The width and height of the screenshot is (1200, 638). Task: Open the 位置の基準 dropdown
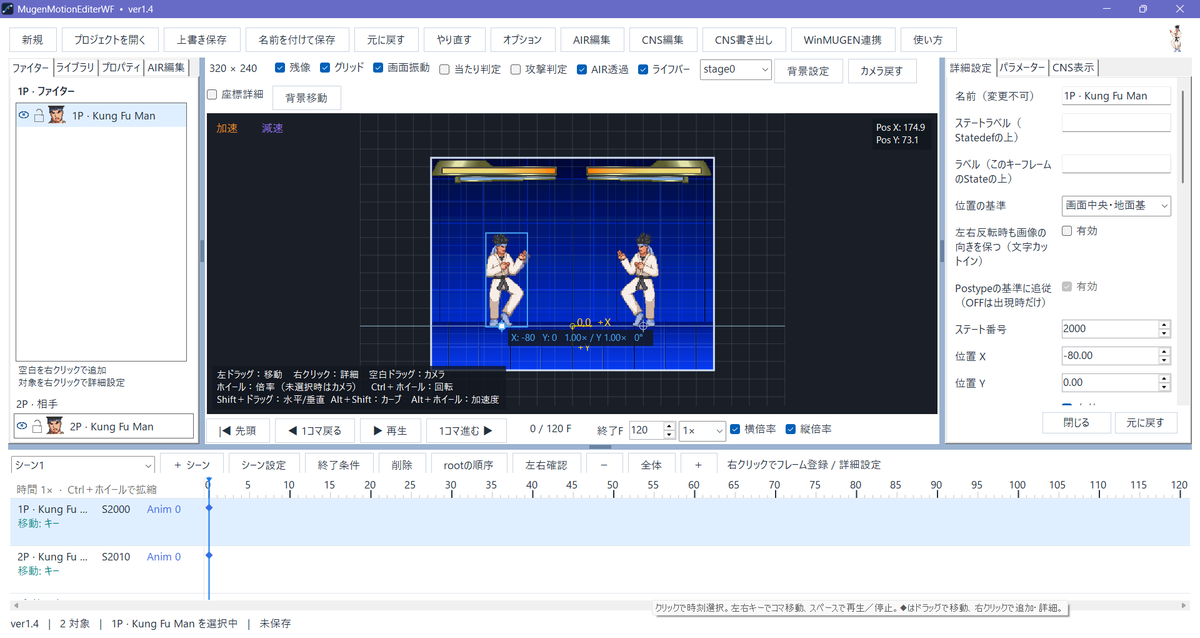tap(1116, 205)
